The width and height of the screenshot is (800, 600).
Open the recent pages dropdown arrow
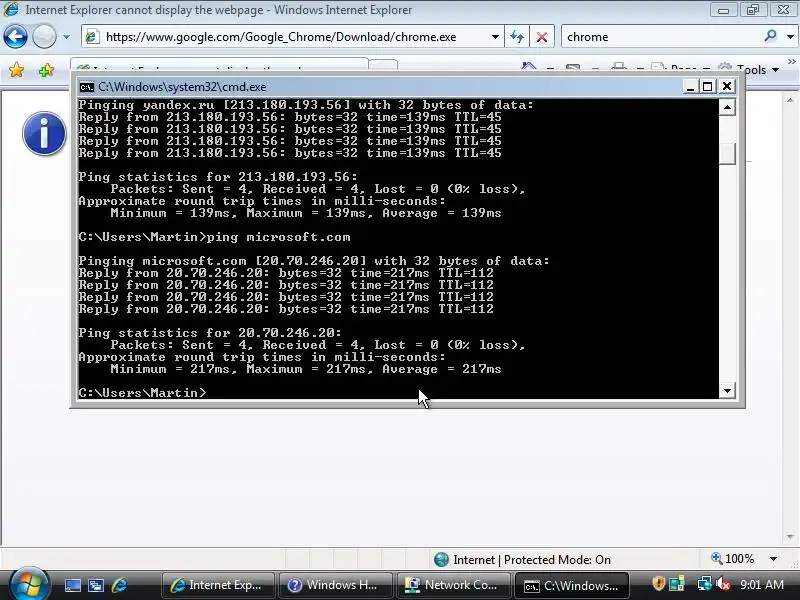tap(66, 37)
